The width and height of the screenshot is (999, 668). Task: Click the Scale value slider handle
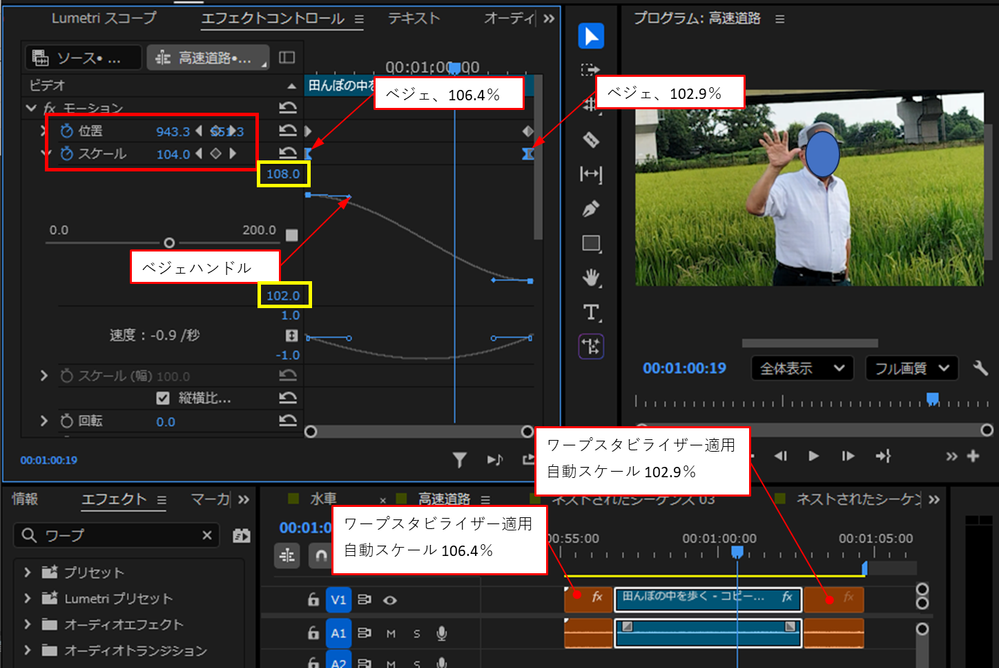(x=169, y=243)
